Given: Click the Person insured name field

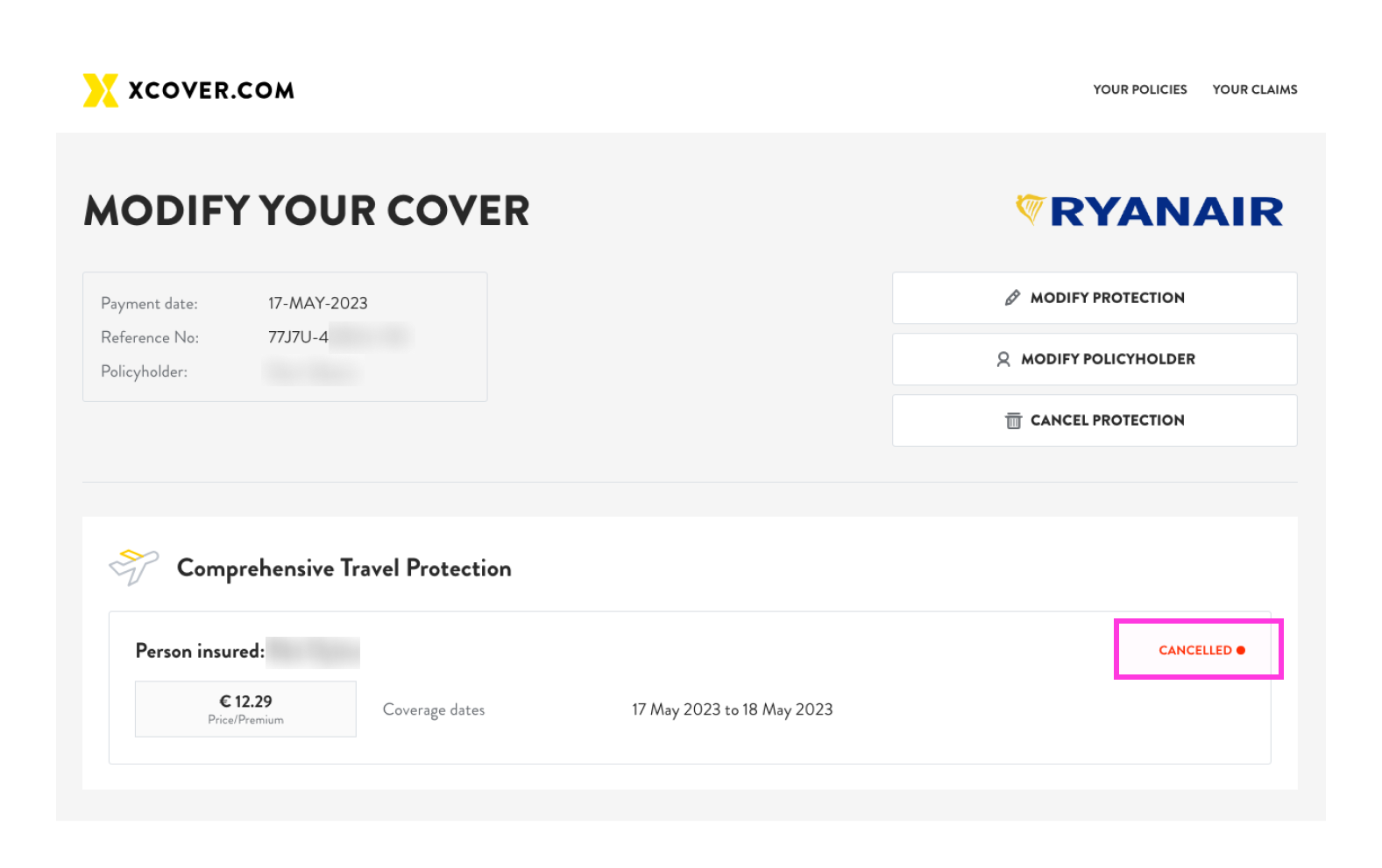Looking at the screenshot, I should pyautogui.click(x=313, y=651).
